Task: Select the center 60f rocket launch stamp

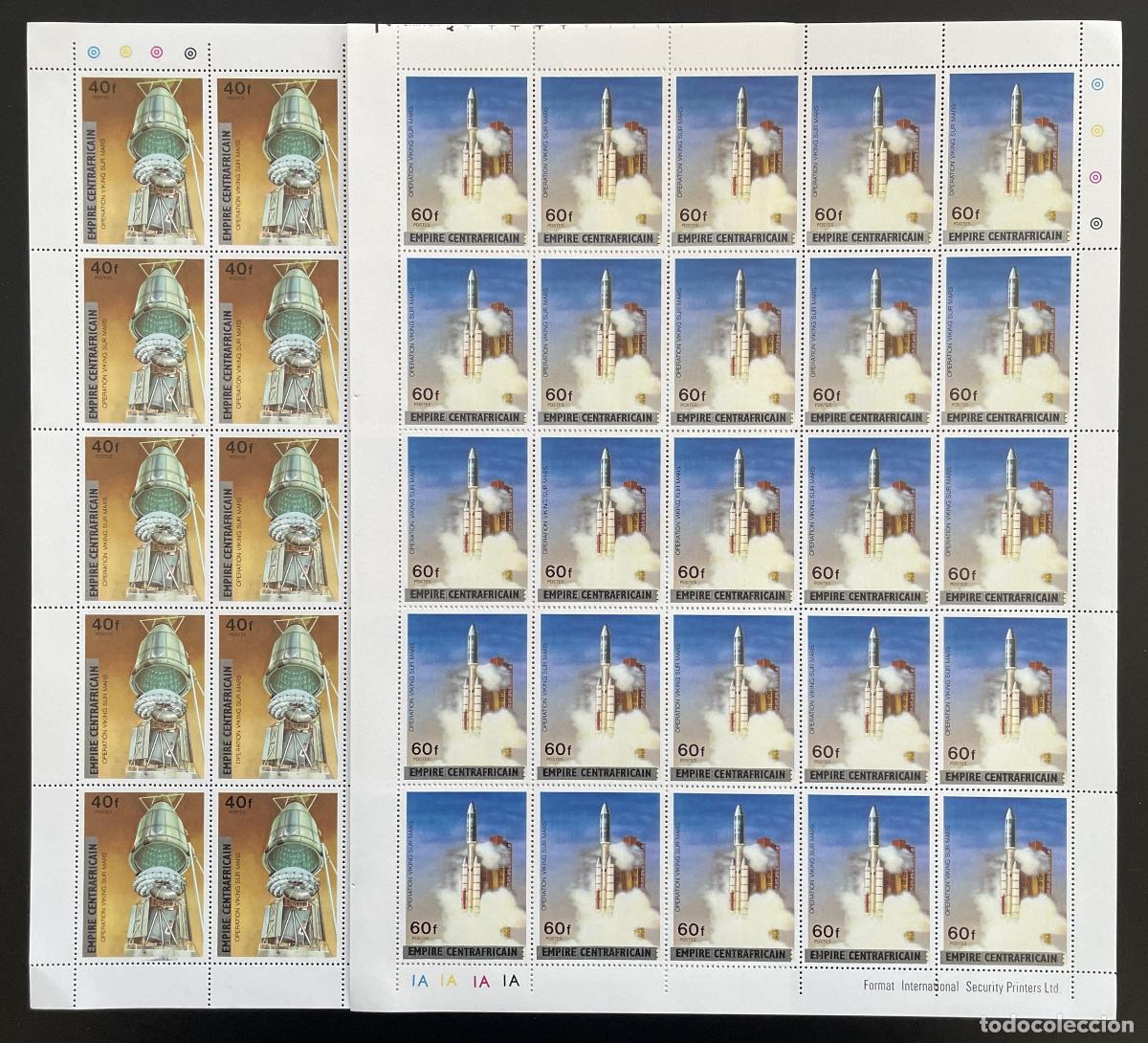Action: [x=737, y=519]
